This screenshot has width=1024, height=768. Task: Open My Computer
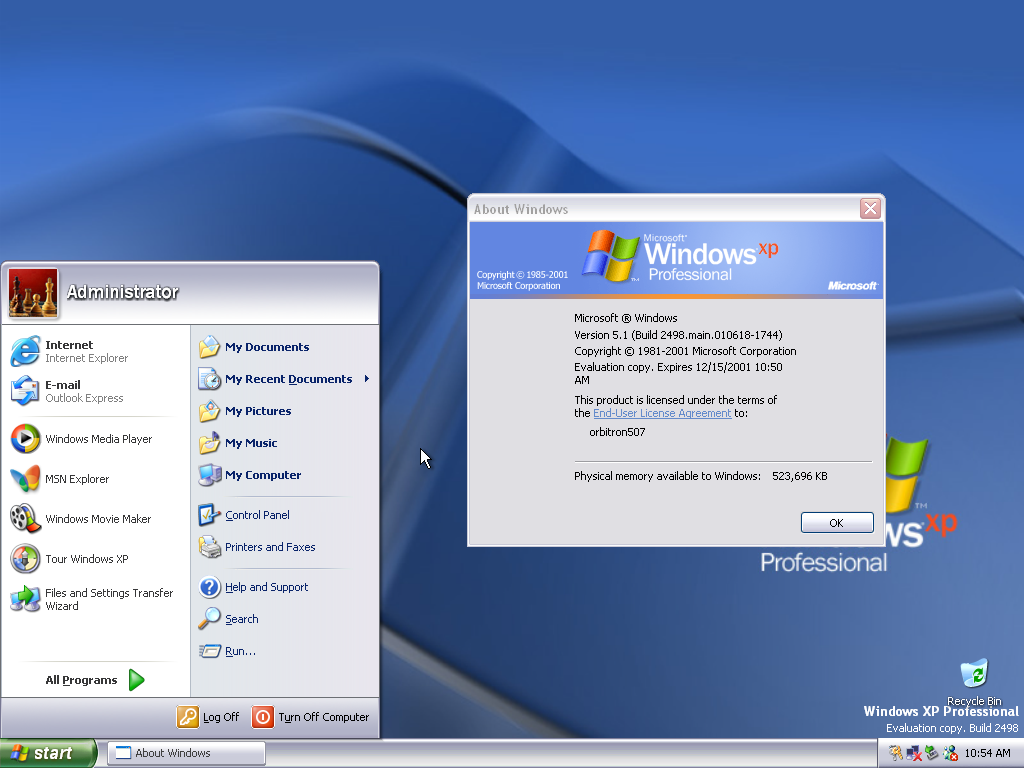tap(285, 475)
